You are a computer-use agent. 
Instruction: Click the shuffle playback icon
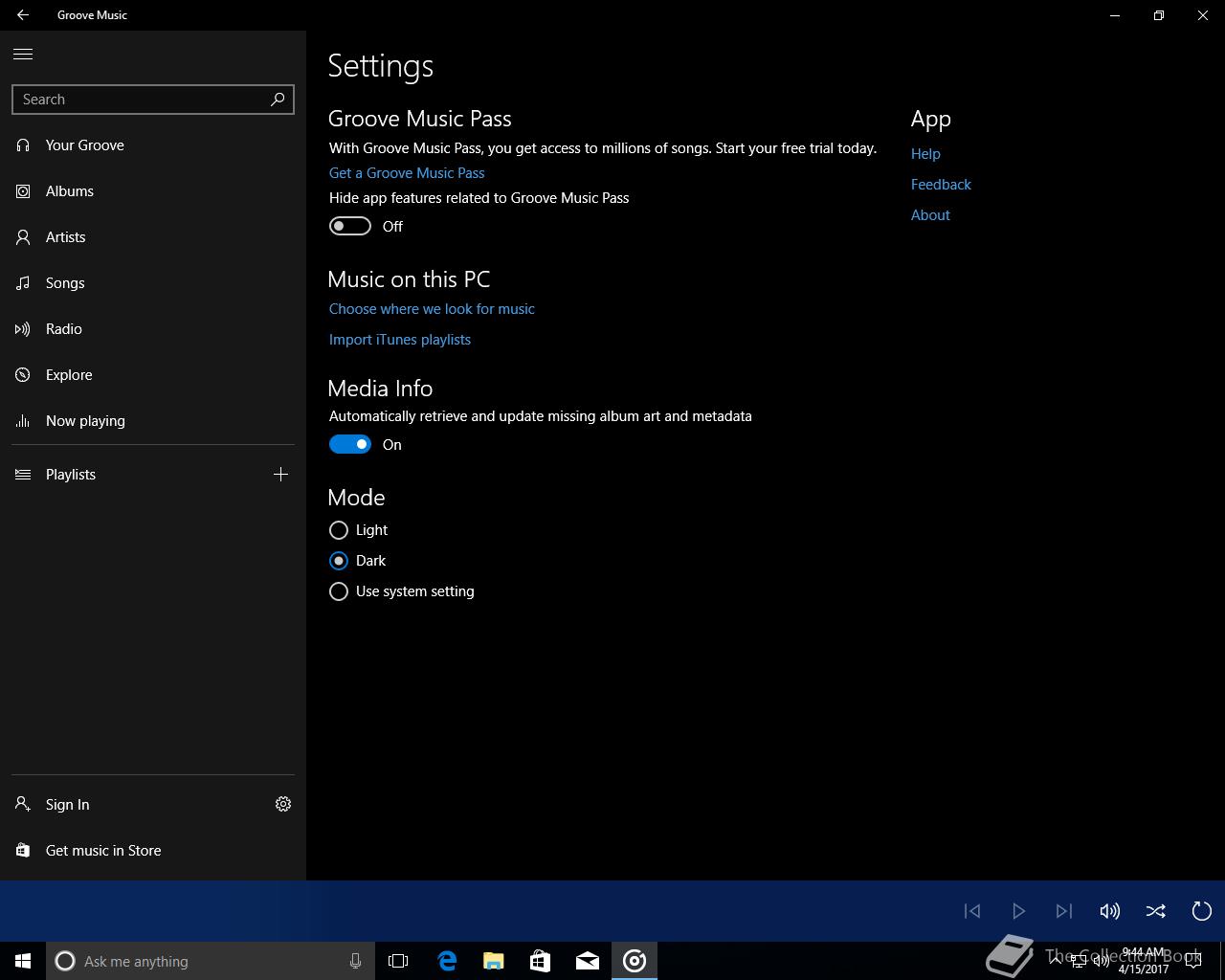point(1155,911)
